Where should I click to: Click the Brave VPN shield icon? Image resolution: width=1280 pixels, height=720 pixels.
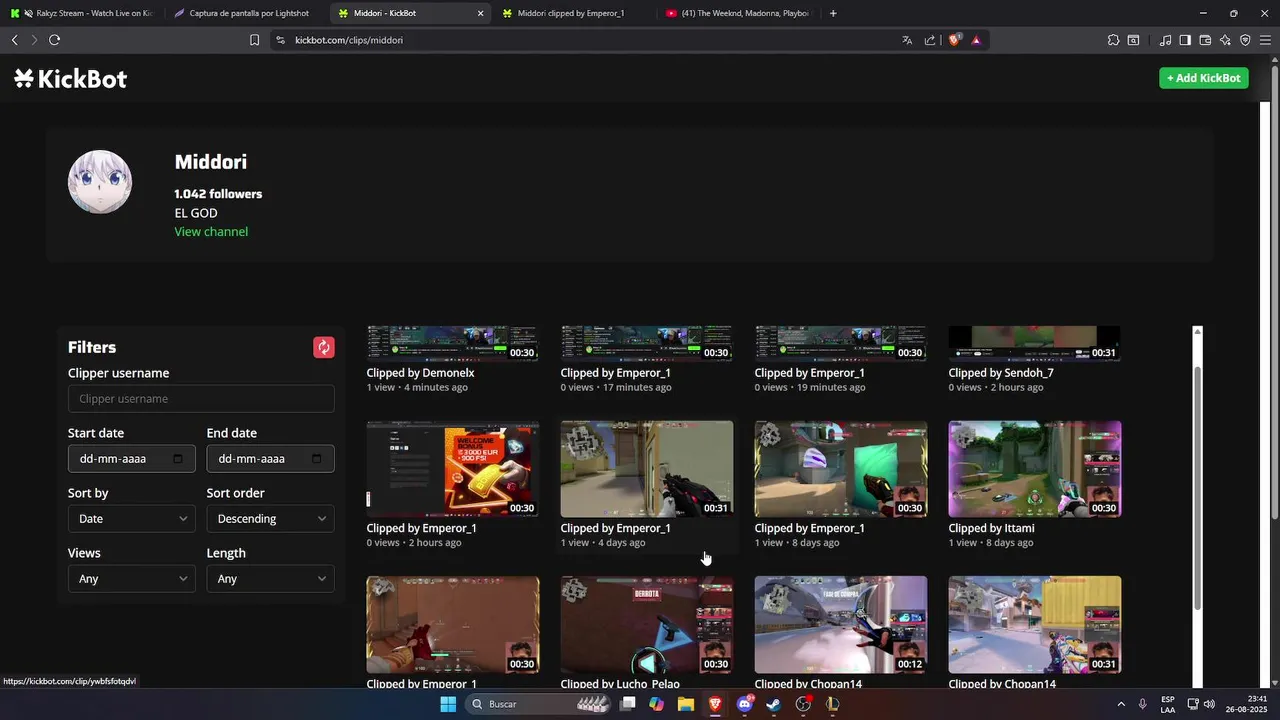tap(1245, 40)
